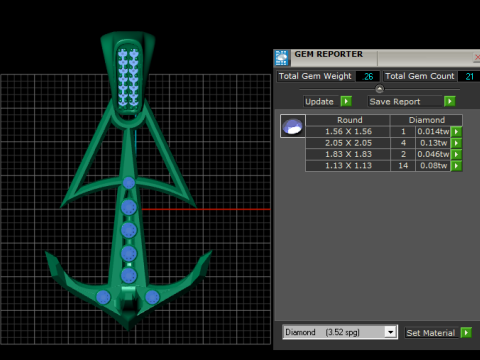
Task: Click the Total Gem Weight label
Action: (315, 76)
